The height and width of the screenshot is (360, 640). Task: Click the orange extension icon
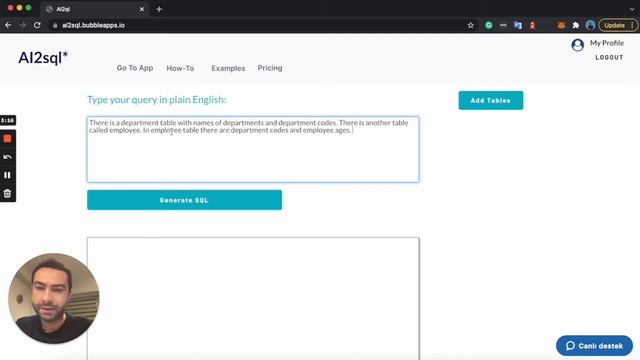tap(561, 25)
